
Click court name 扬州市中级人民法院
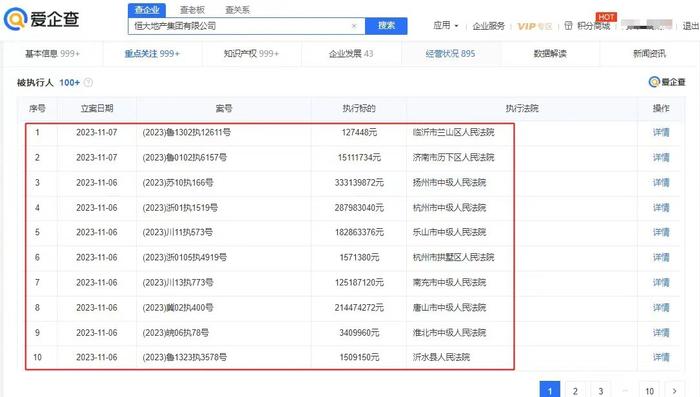click(x=449, y=182)
